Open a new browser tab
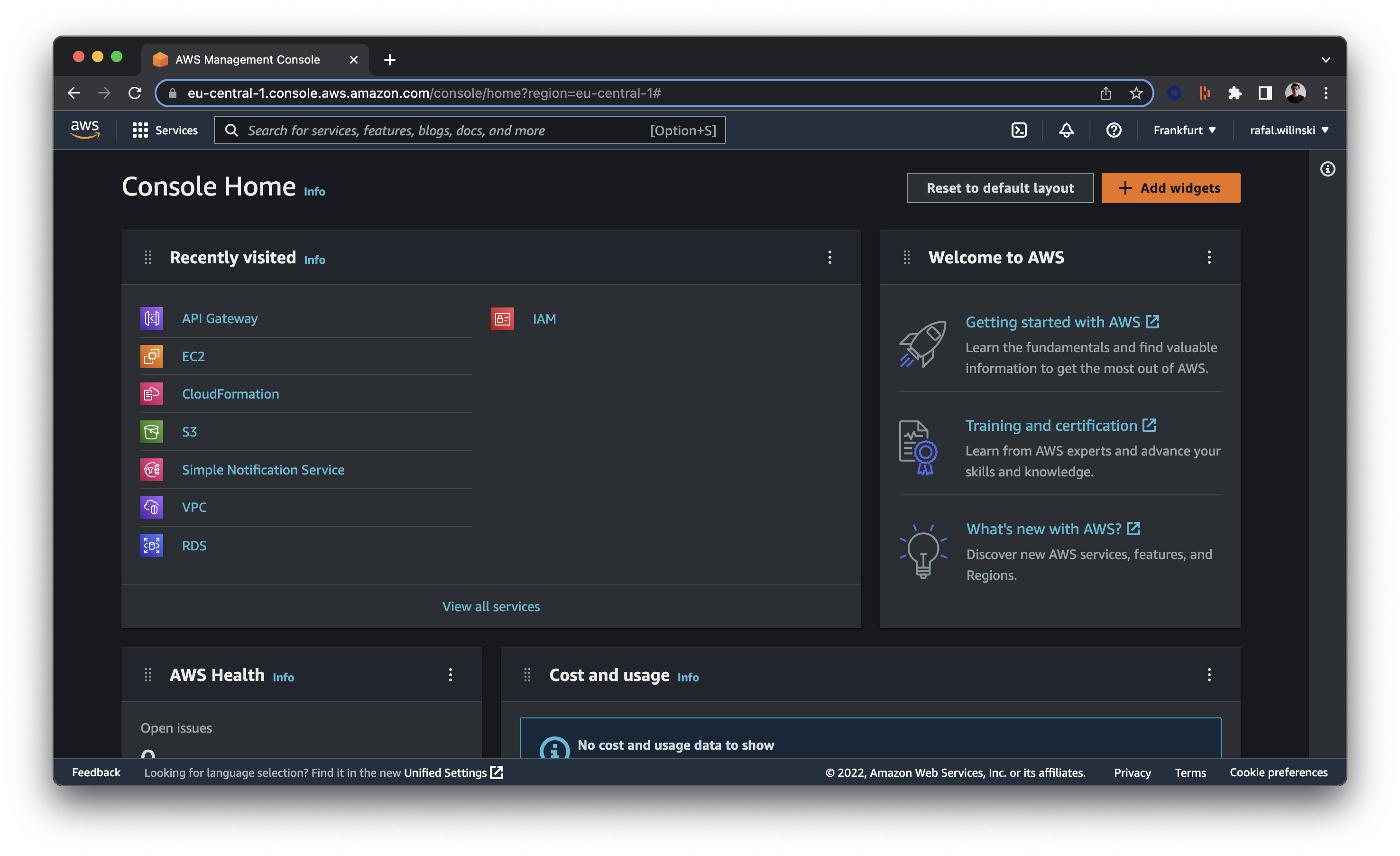 click(x=389, y=60)
